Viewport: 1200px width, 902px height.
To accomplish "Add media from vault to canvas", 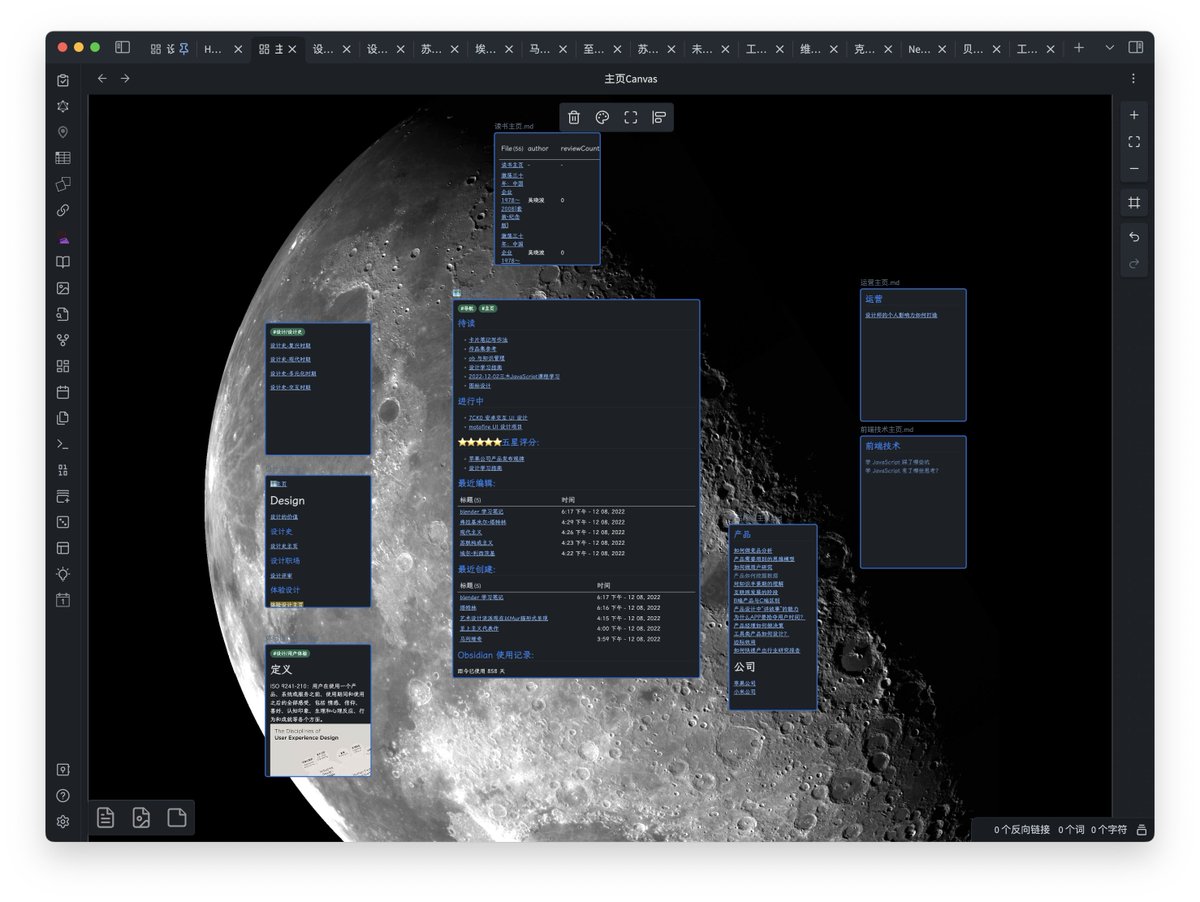I will (177, 818).
